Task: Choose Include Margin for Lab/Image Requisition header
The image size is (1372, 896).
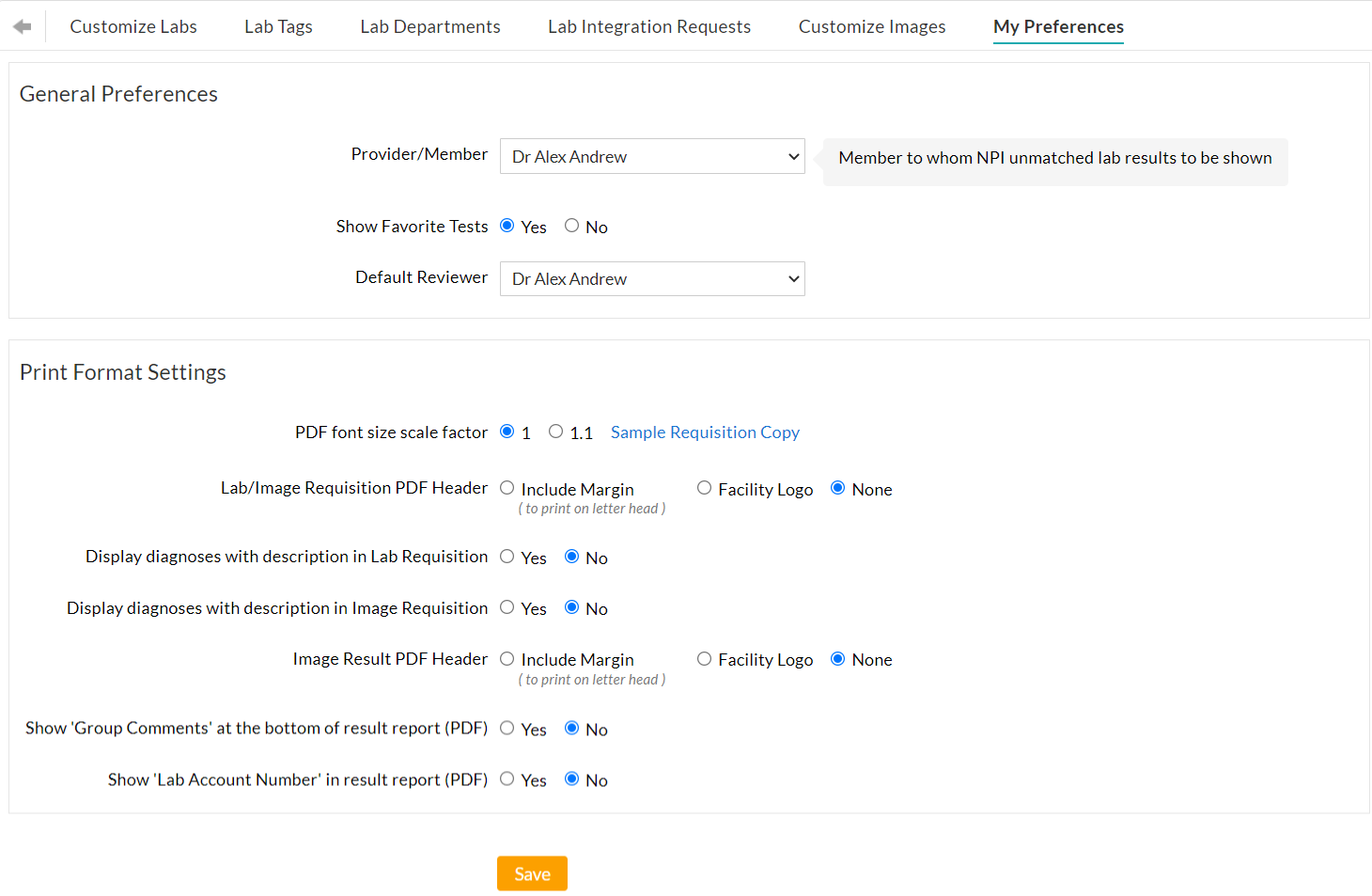Action: click(507, 488)
